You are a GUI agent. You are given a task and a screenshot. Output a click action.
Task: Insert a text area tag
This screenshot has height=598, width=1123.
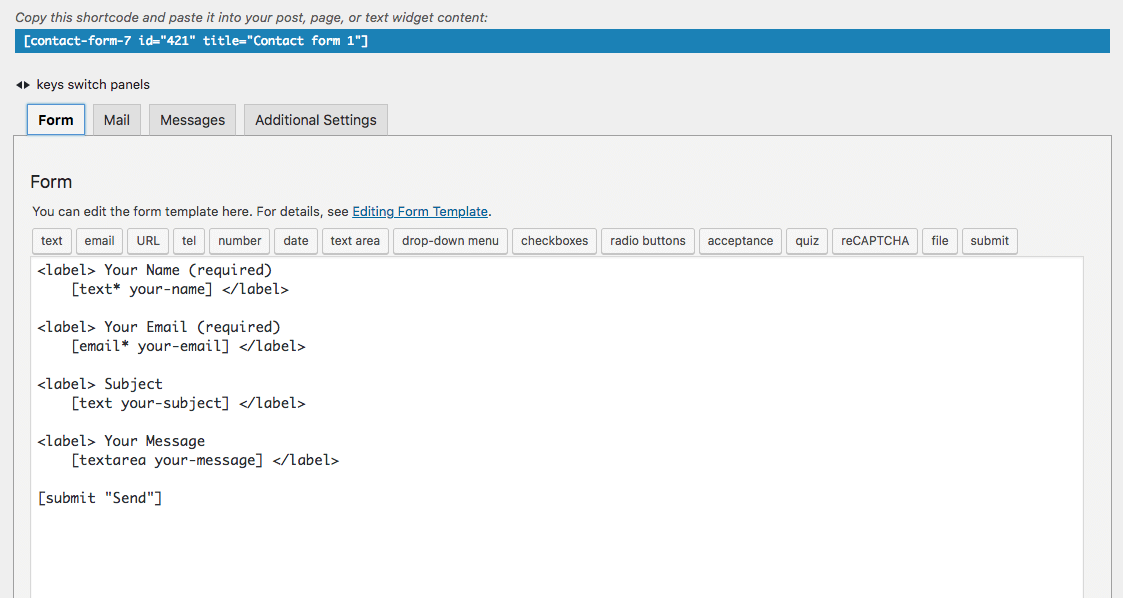click(x=355, y=241)
